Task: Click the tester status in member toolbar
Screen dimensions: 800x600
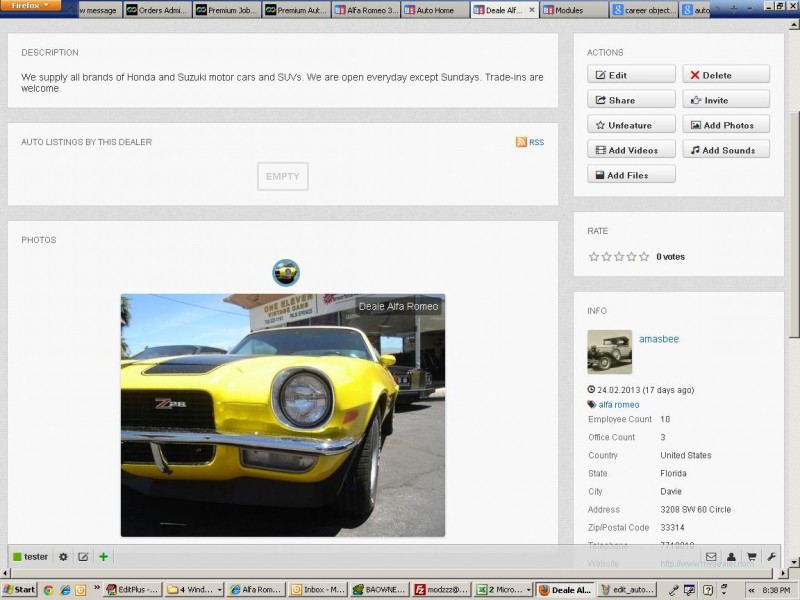Action: [x=30, y=557]
